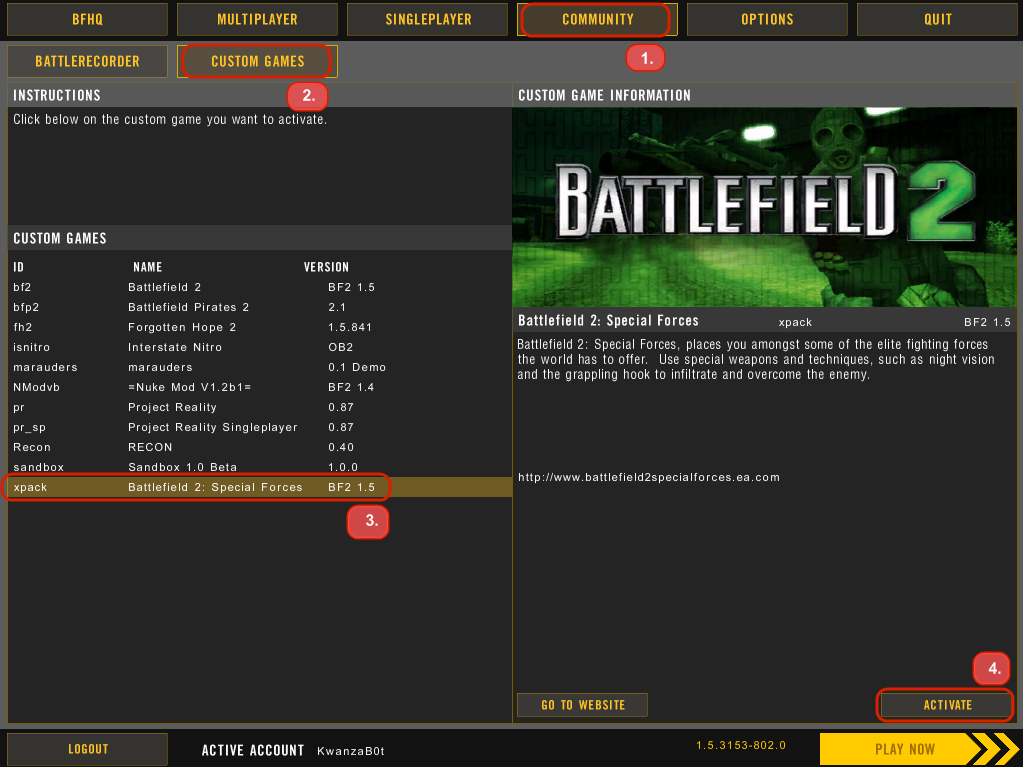Viewport: 1023px width, 767px height.
Task: Select the bf2 Battlefield 2 row
Action: coord(260,287)
